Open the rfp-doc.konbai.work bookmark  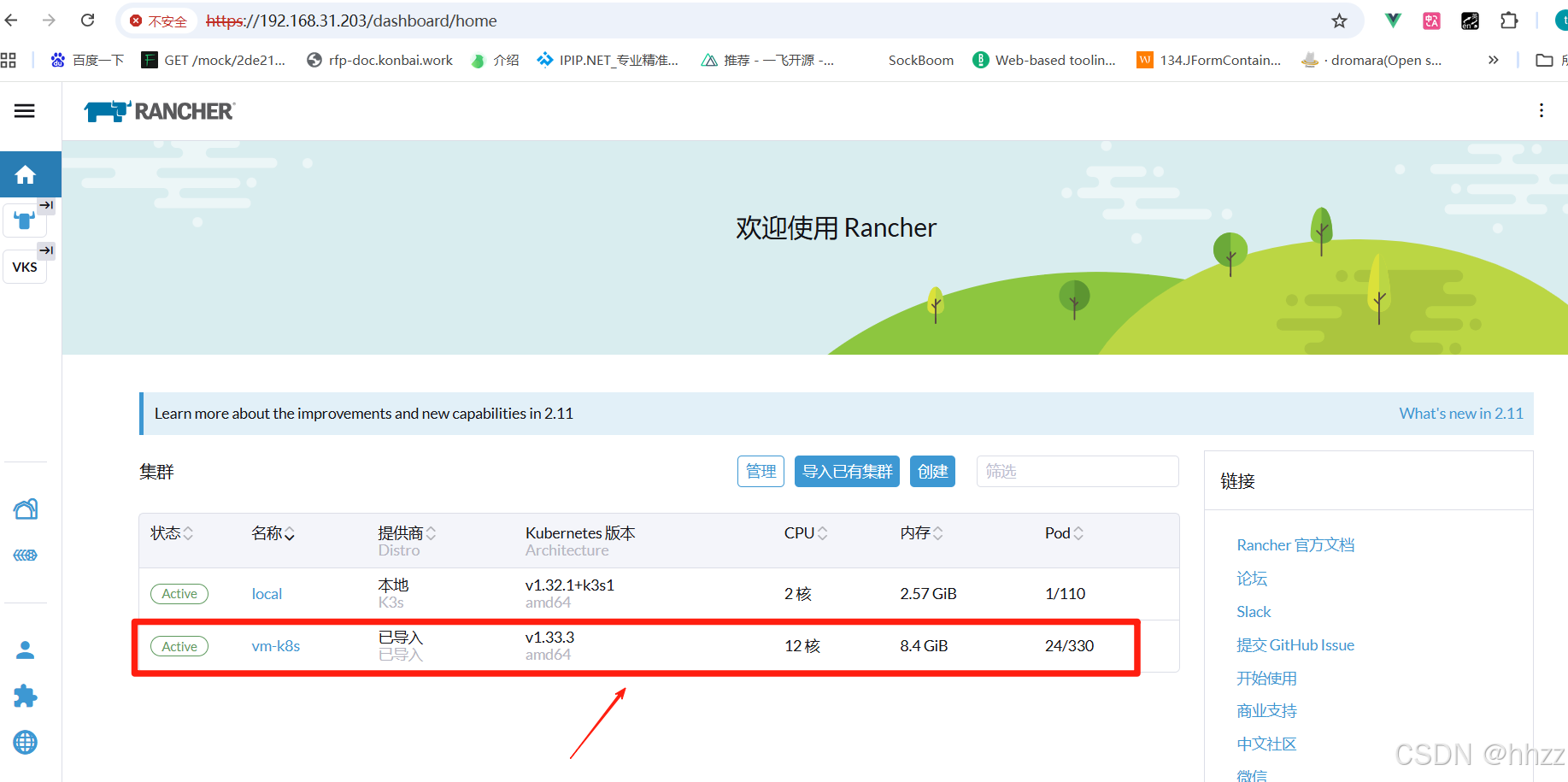click(x=380, y=60)
